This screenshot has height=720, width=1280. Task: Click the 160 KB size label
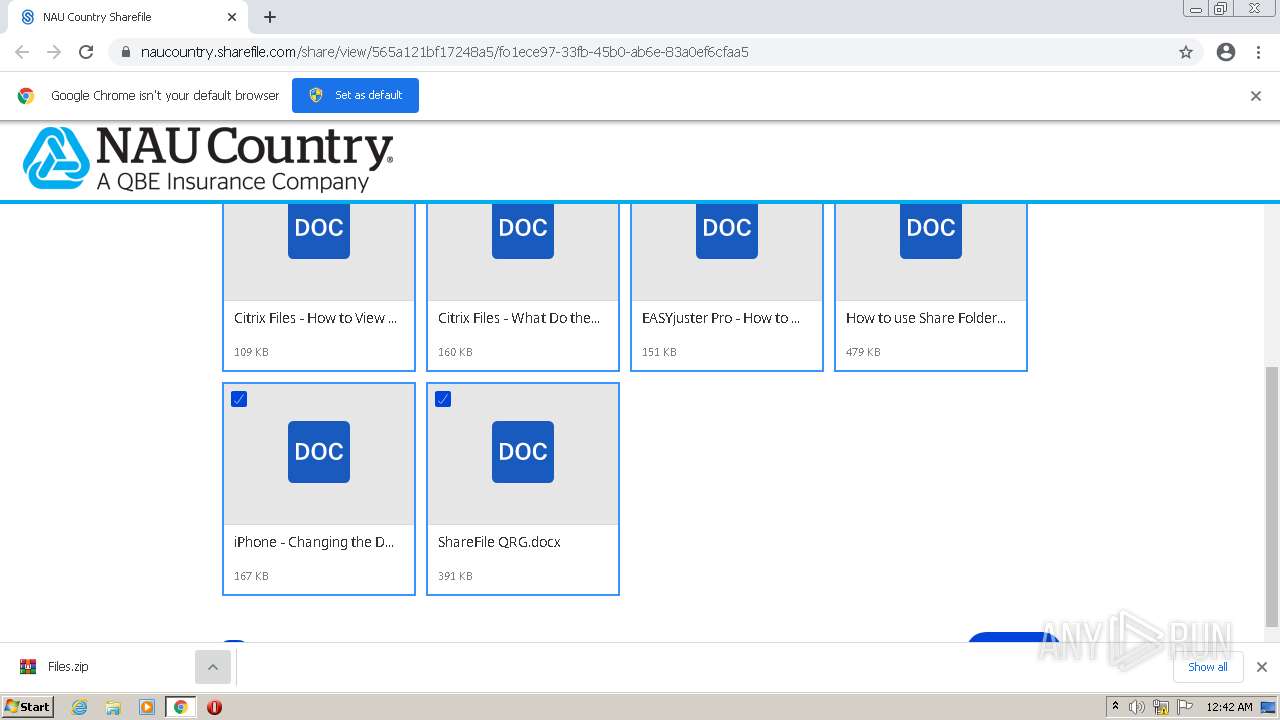(x=455, y=352)
